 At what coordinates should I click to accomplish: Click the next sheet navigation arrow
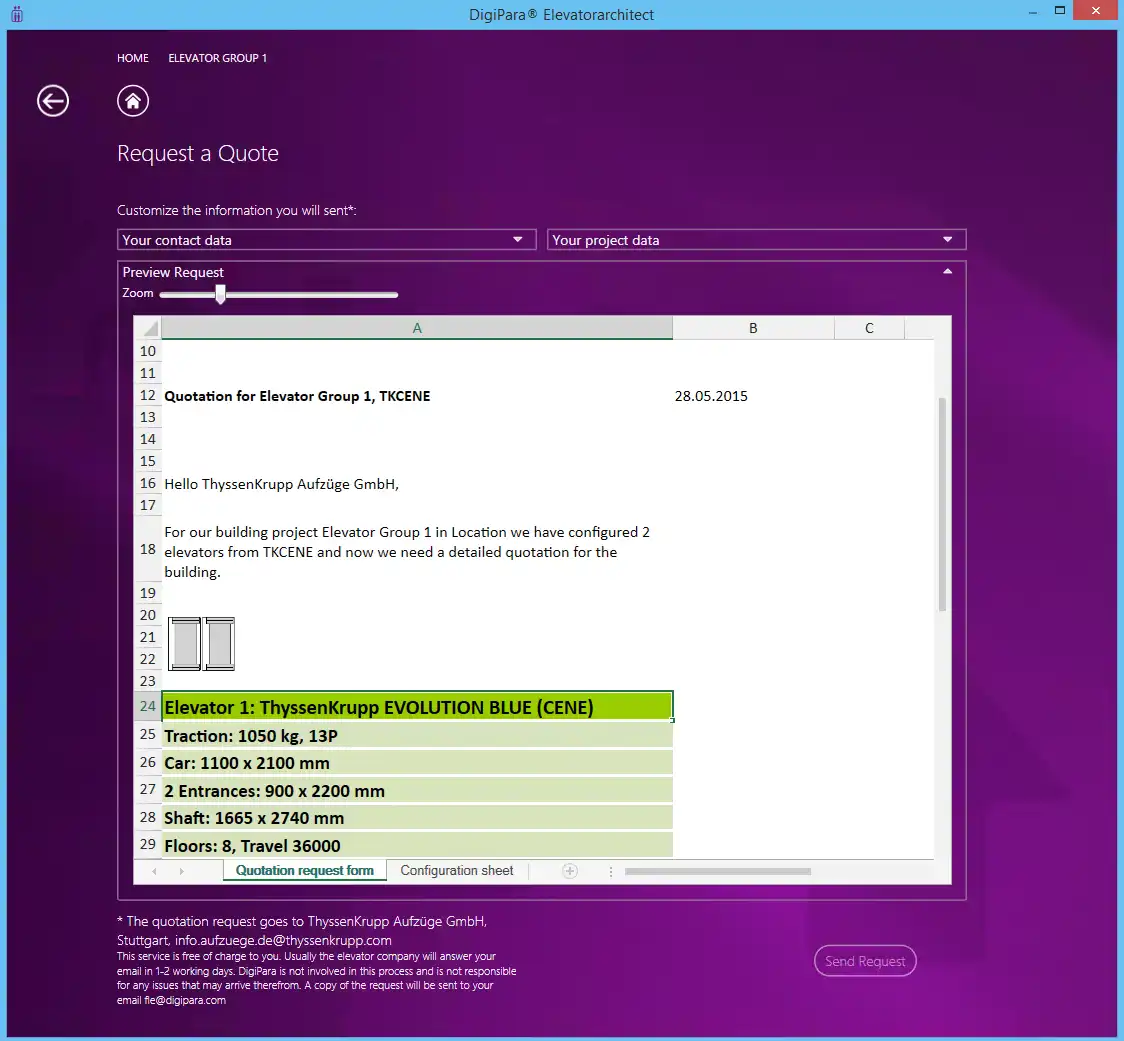181,872
